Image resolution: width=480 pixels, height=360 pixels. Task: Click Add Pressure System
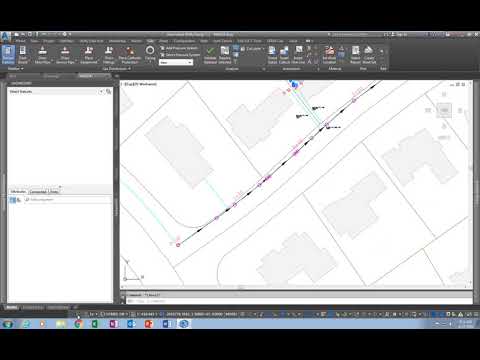click(179, 48)
